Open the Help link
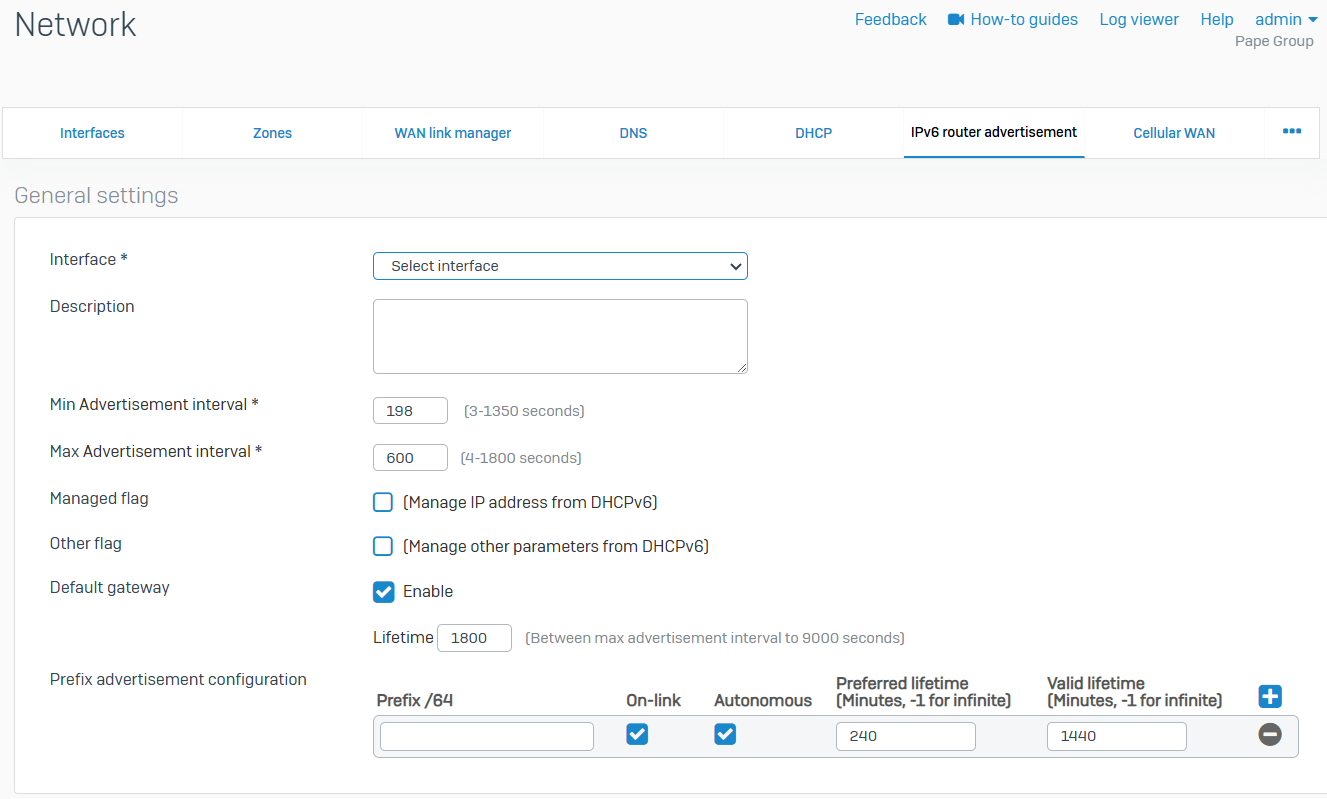1327x799 pixels. (x=1217, y=20)
